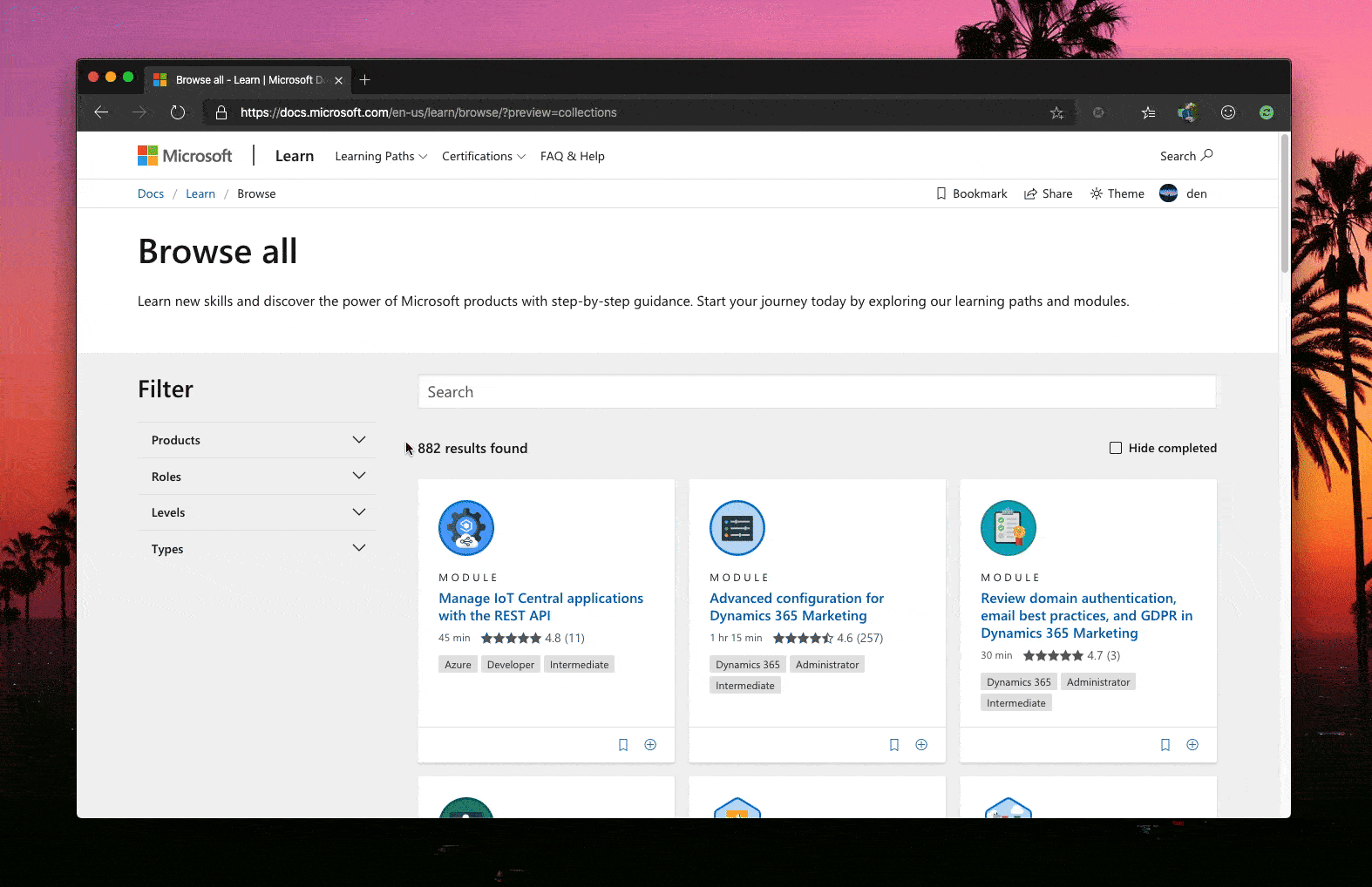Bookmark Advanced configuration for Dynamics 365 module
This screenshot has width=1372, height=887.
coord(894,745)
